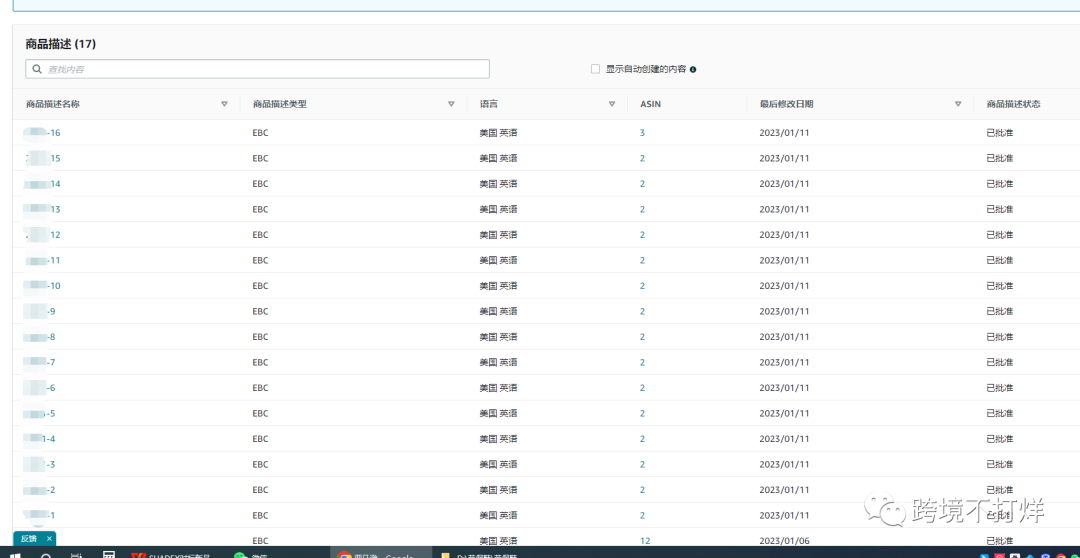This screenshot has height=558, width=1080.
Task: Open the calculator icon in the taskbar
Action: pyautogui.click(x=109, y=554)
